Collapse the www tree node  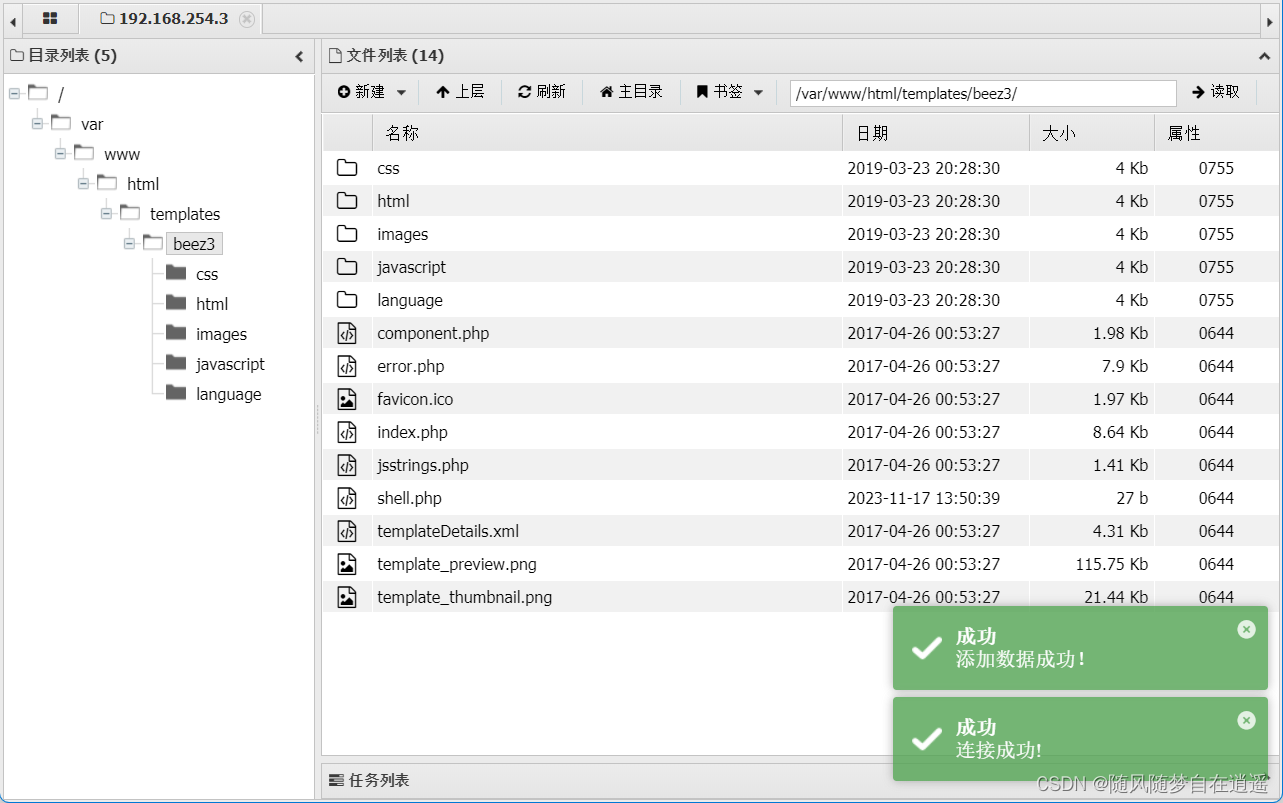coord(60,153)
